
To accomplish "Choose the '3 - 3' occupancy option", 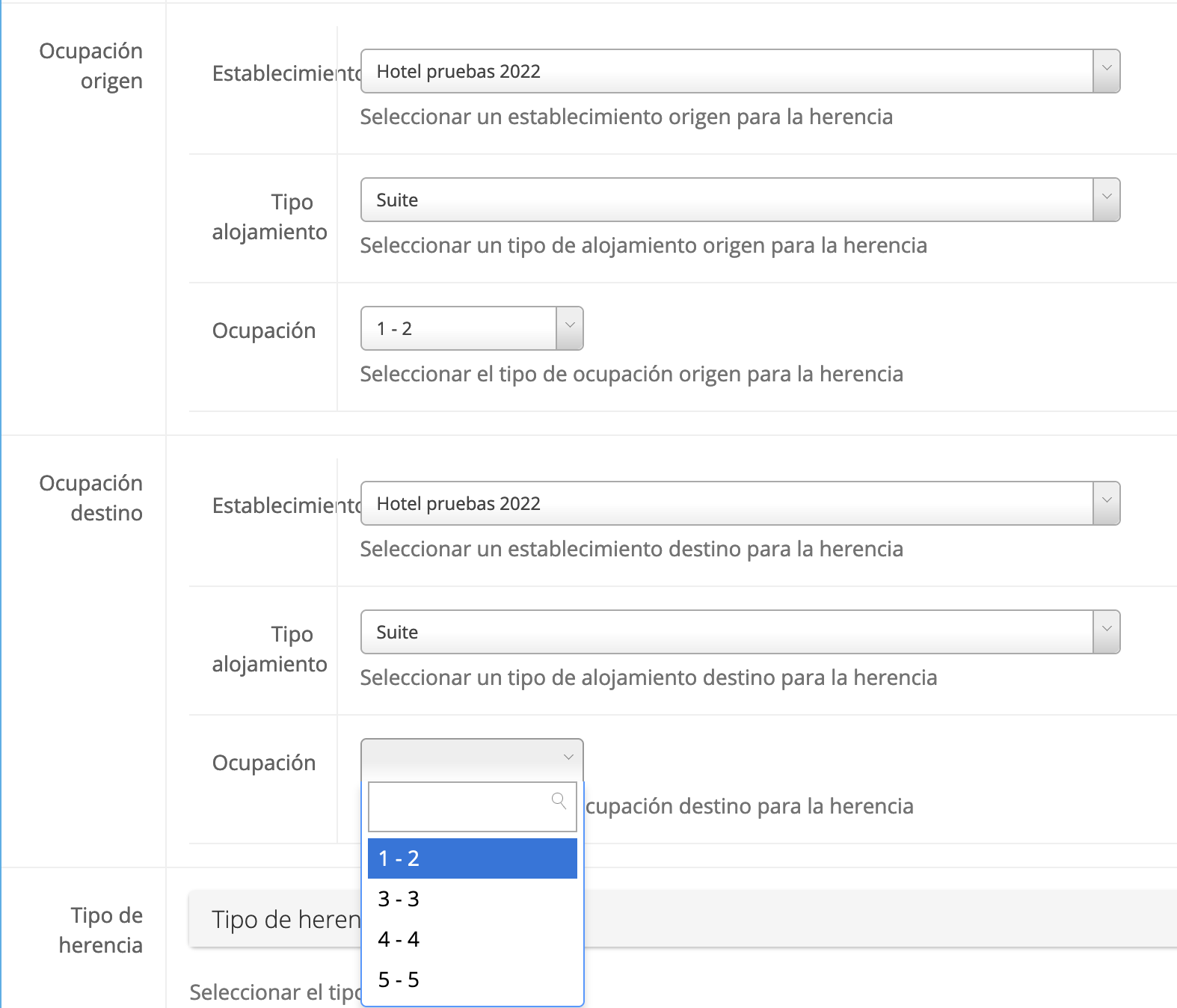I will click(x=472, y=899).
